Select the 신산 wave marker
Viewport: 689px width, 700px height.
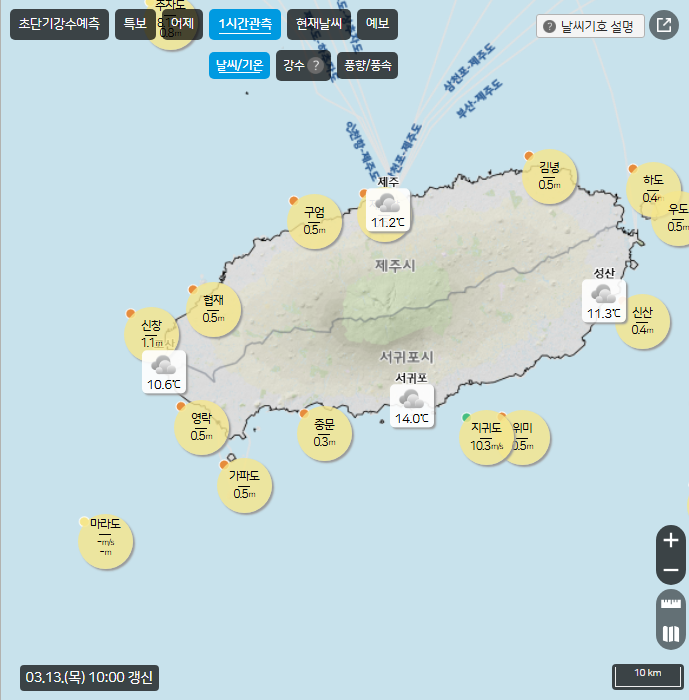point(643,321)
